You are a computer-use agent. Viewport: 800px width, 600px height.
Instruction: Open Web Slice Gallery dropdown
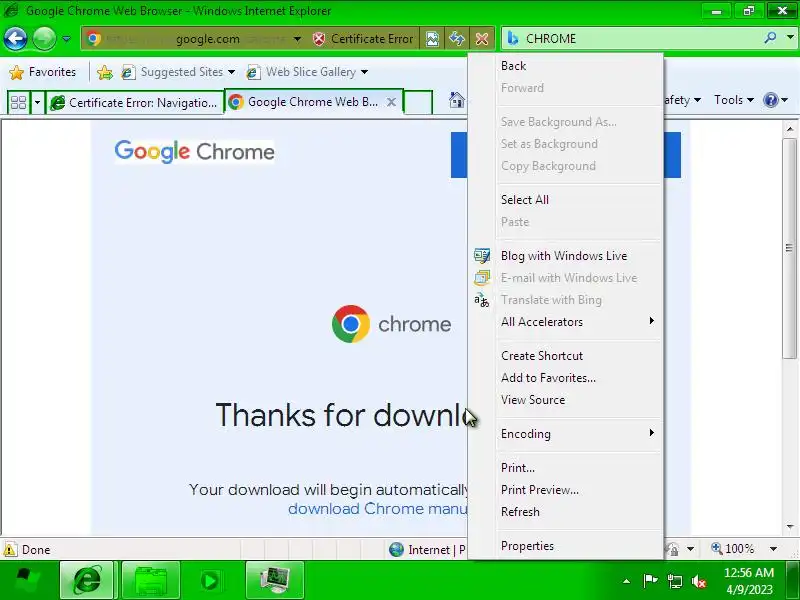coord(307,72)
